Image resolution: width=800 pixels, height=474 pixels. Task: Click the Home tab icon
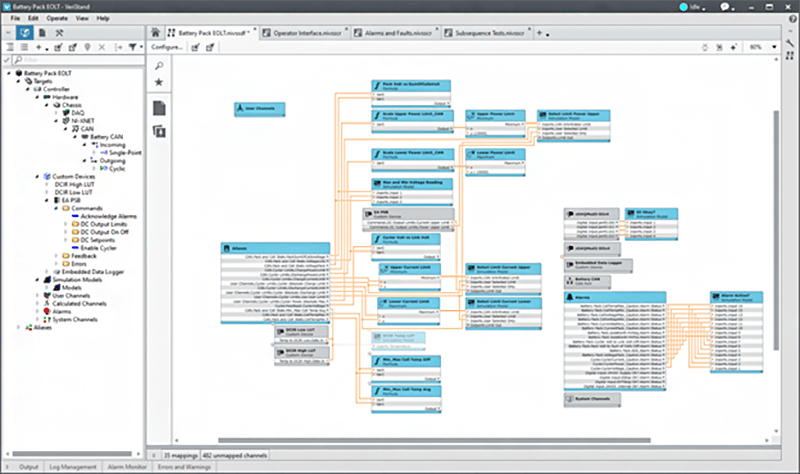point(156,33)
